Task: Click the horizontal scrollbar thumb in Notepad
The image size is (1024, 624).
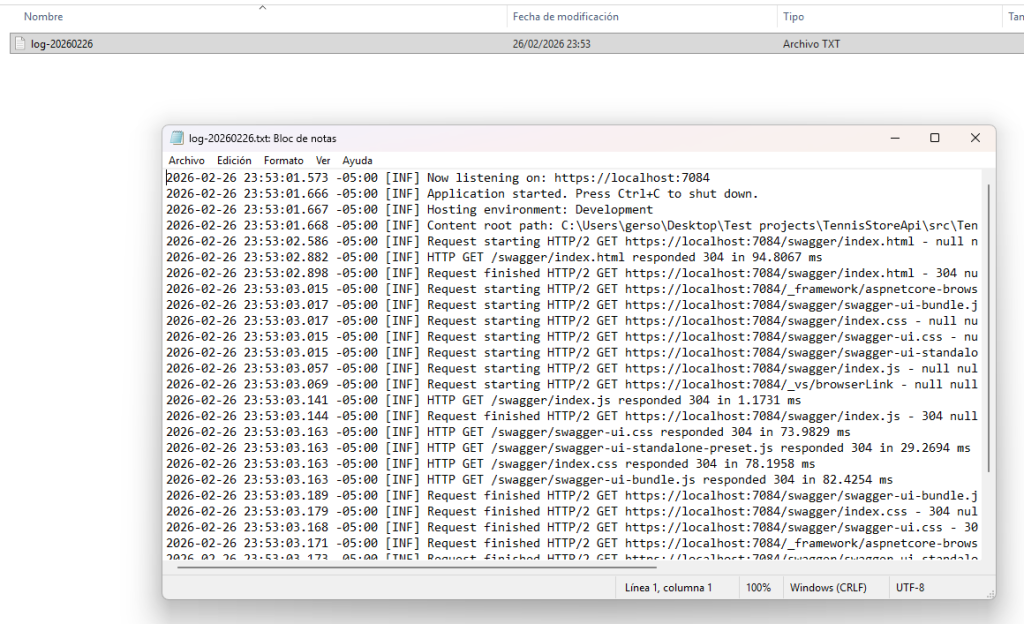Action: [416, 567]
